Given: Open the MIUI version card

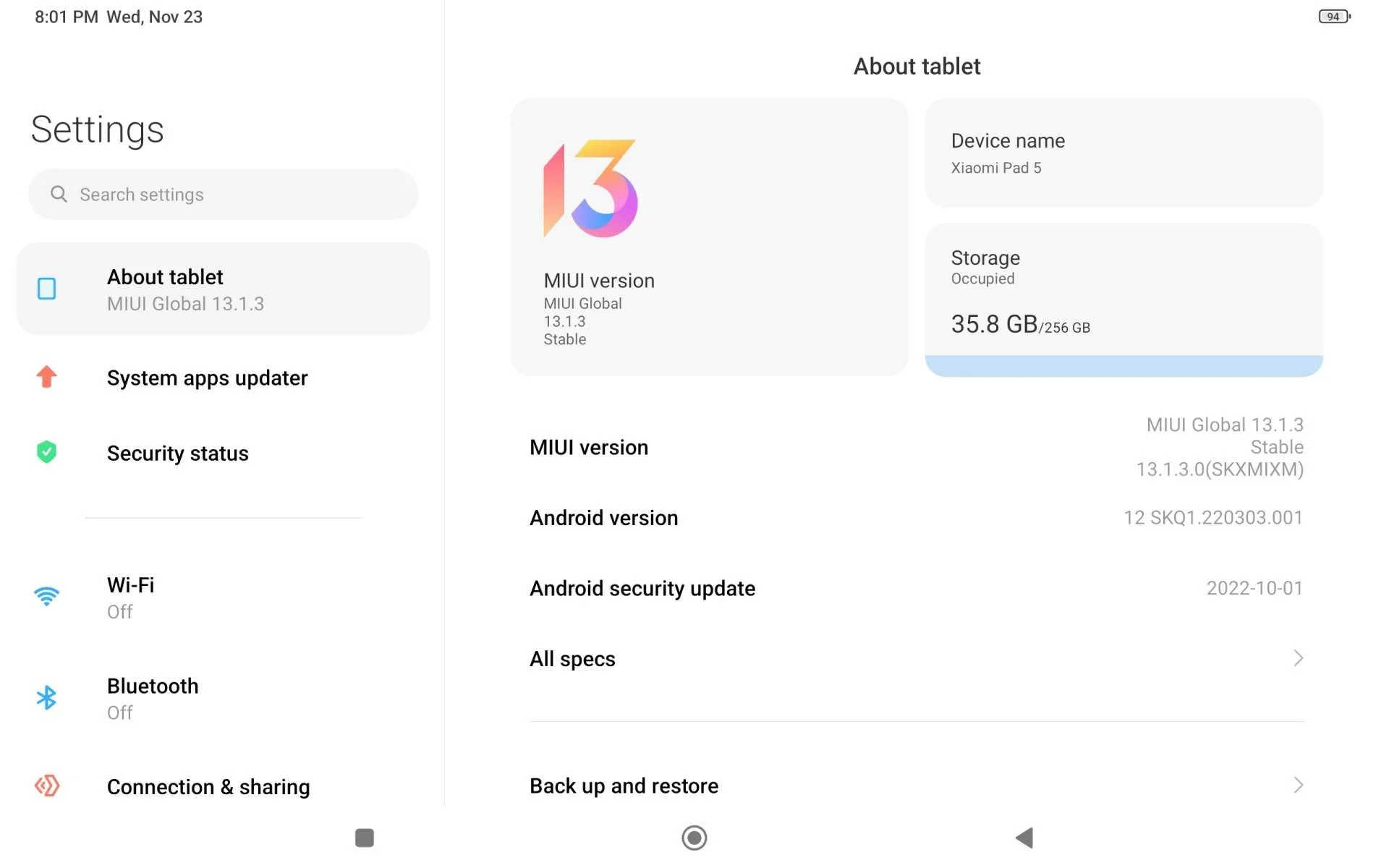Looking at the screenshot, I should click(709, 237).
